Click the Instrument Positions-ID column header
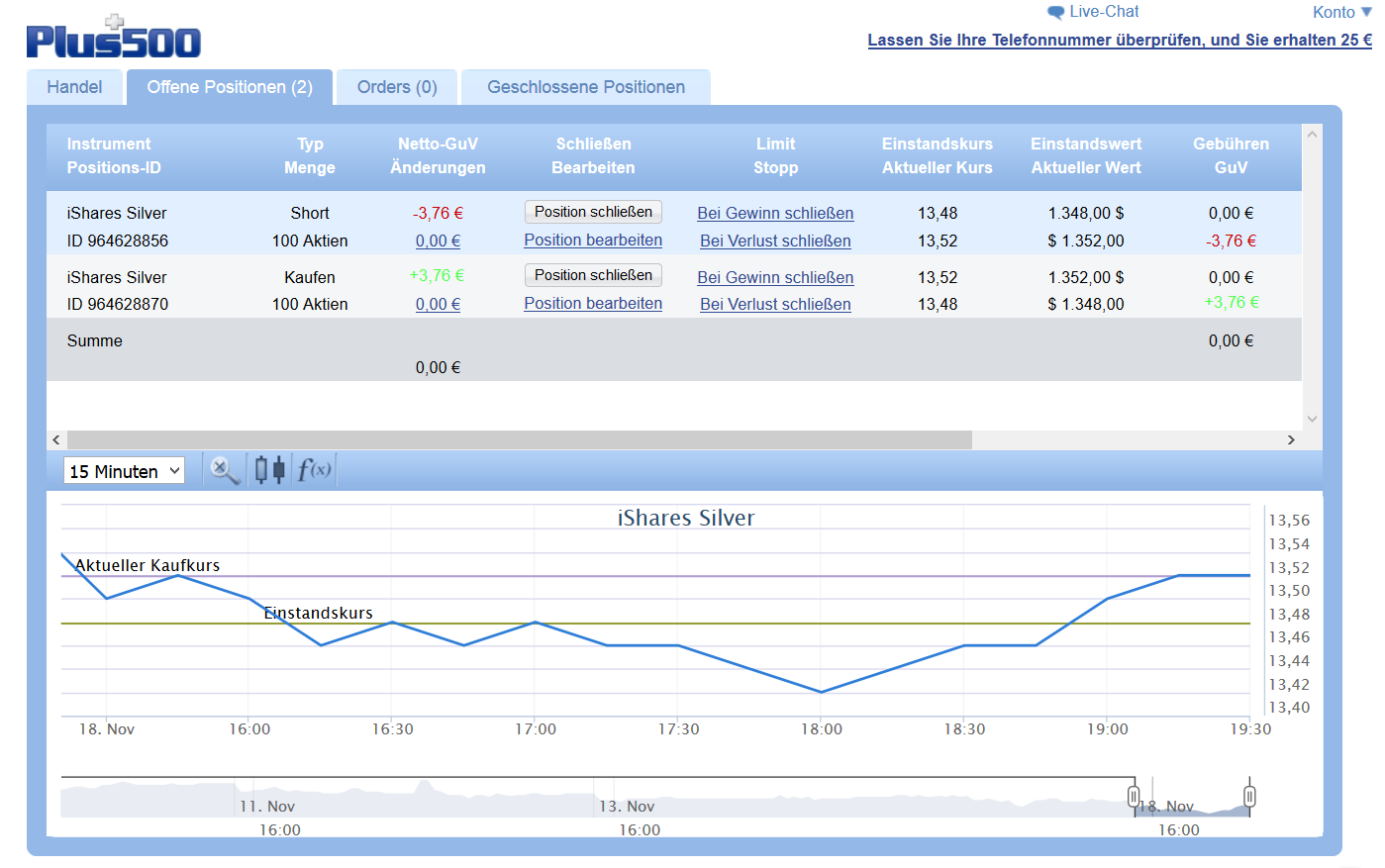This screenshot has width=1385, height=868. (x=114, y=156)
